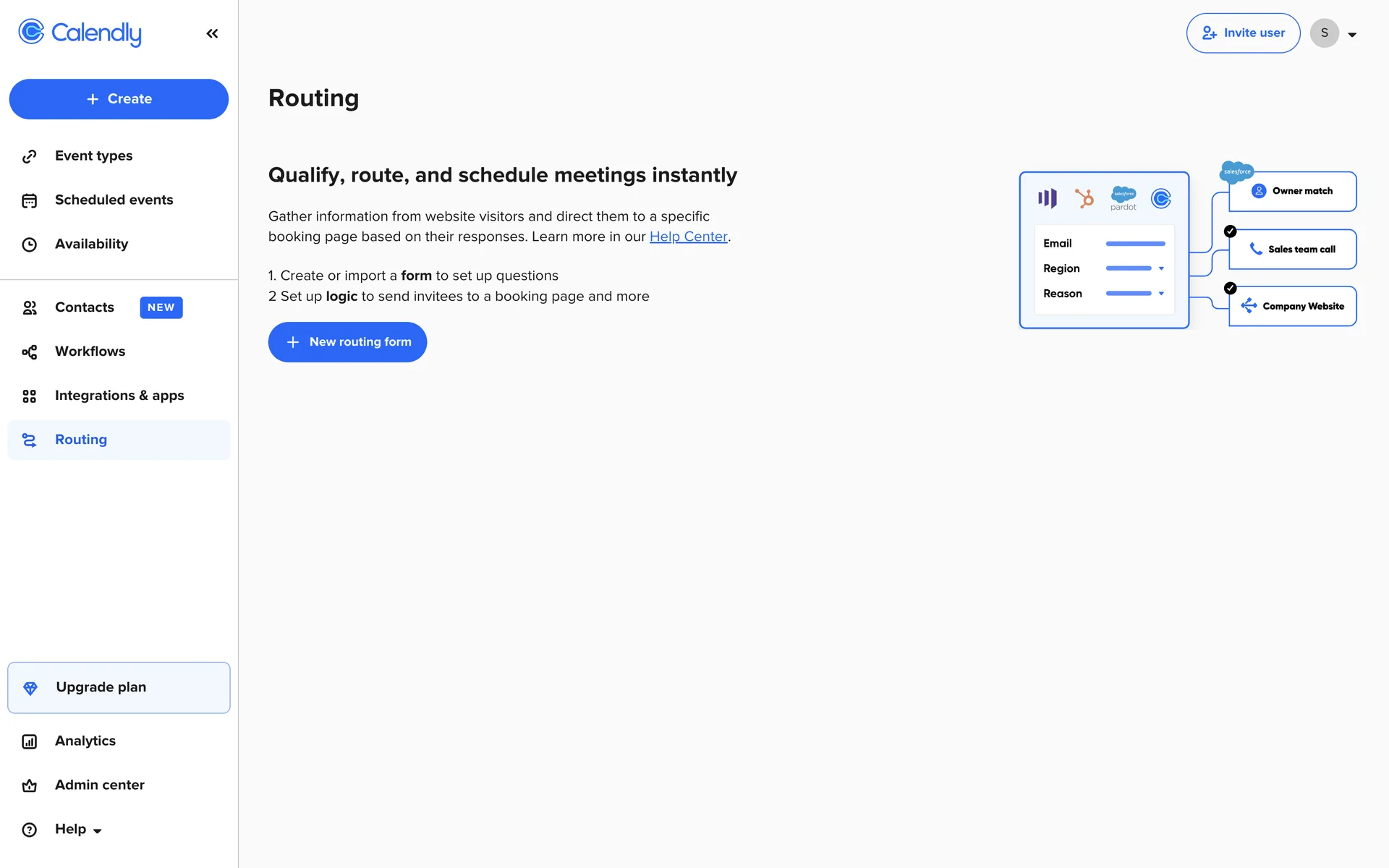Click the Calendly logo
This screenshot has width=1389, height=868.
[x=80, y=33]
